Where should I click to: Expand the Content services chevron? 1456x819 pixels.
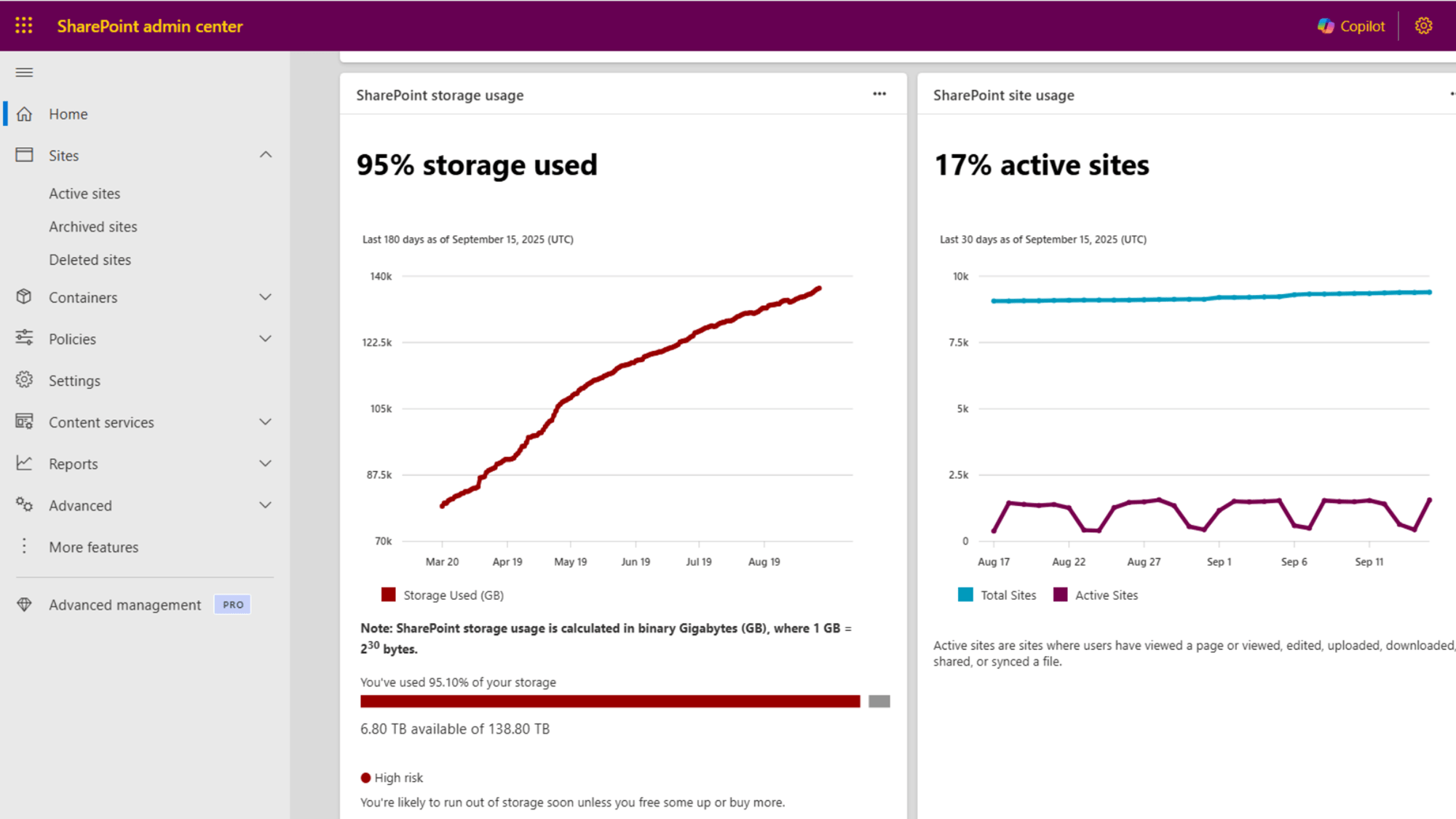(x=266, y=422)
